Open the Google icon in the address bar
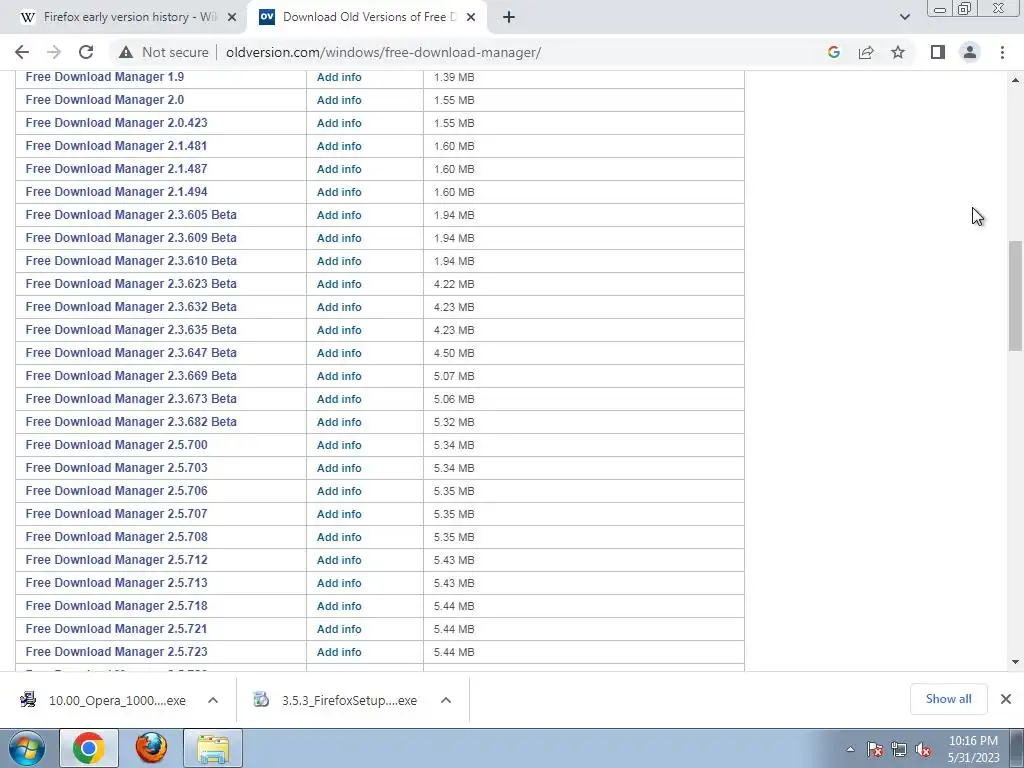Image resolution: width=1024 pixels, height=768 pixels. [x=833, y=52]
